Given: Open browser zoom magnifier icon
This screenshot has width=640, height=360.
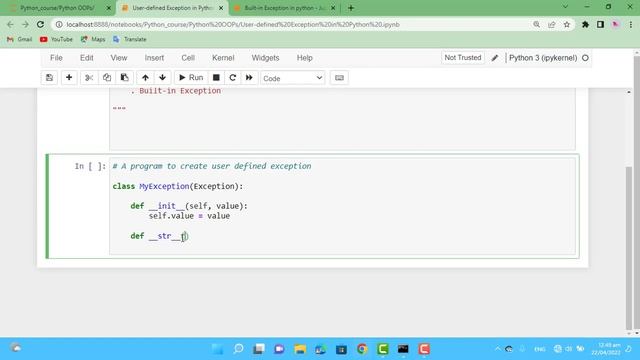Looking at the screenshot, I should pyautogui.click(x=536, y=24).
